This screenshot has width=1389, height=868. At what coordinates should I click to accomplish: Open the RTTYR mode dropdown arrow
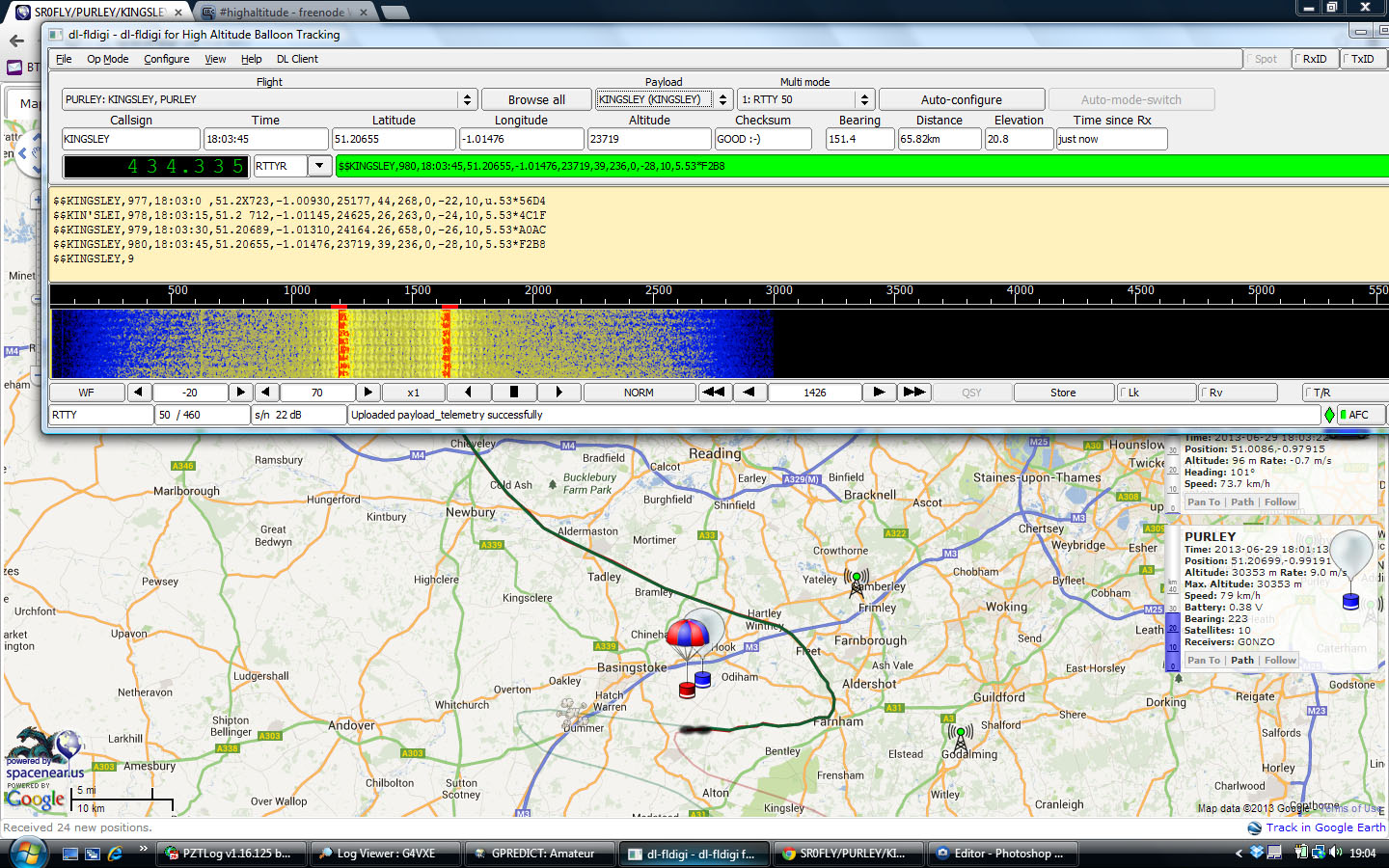coord(319,166)
